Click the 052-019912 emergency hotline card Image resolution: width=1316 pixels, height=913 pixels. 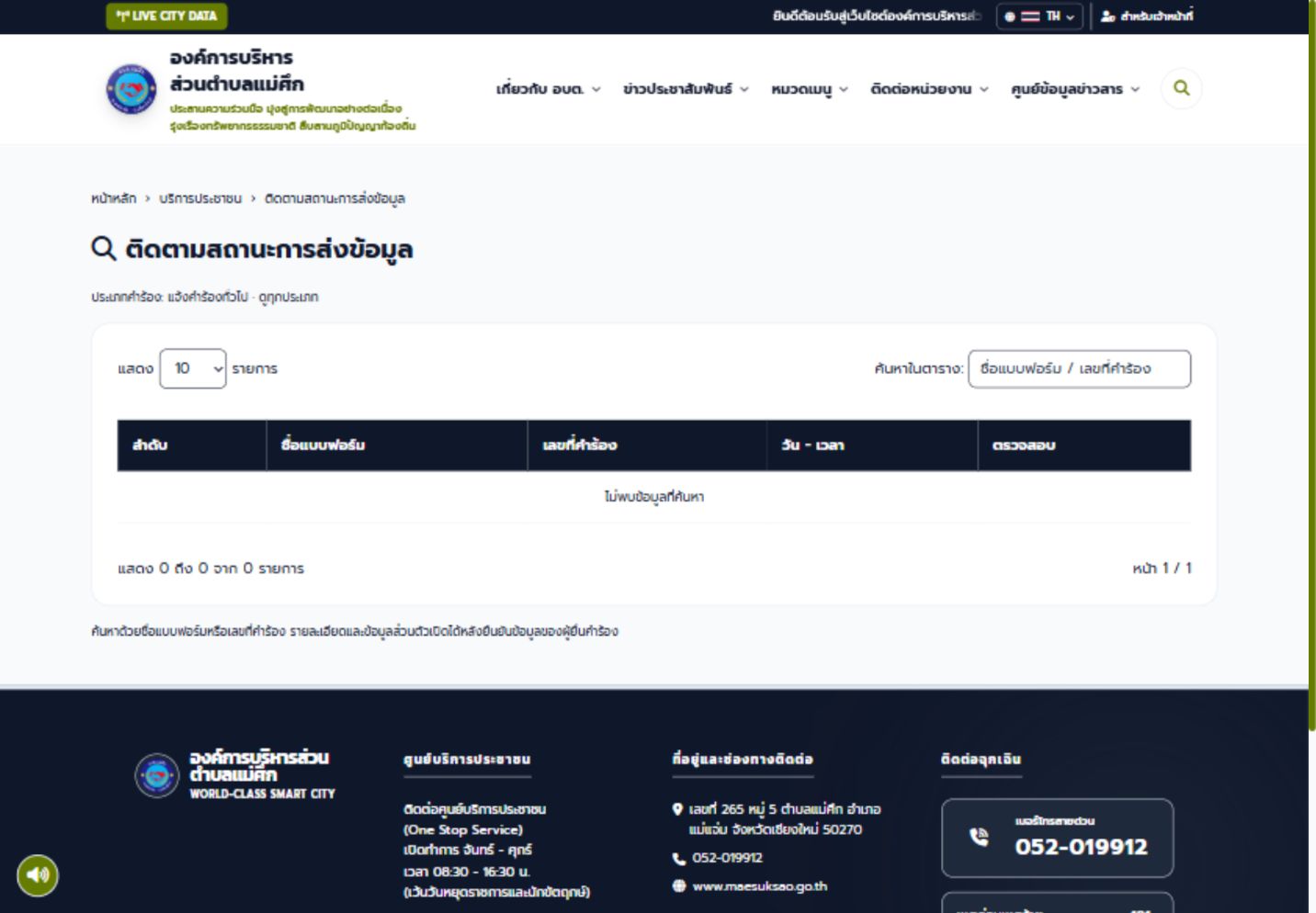point(1058,838)
